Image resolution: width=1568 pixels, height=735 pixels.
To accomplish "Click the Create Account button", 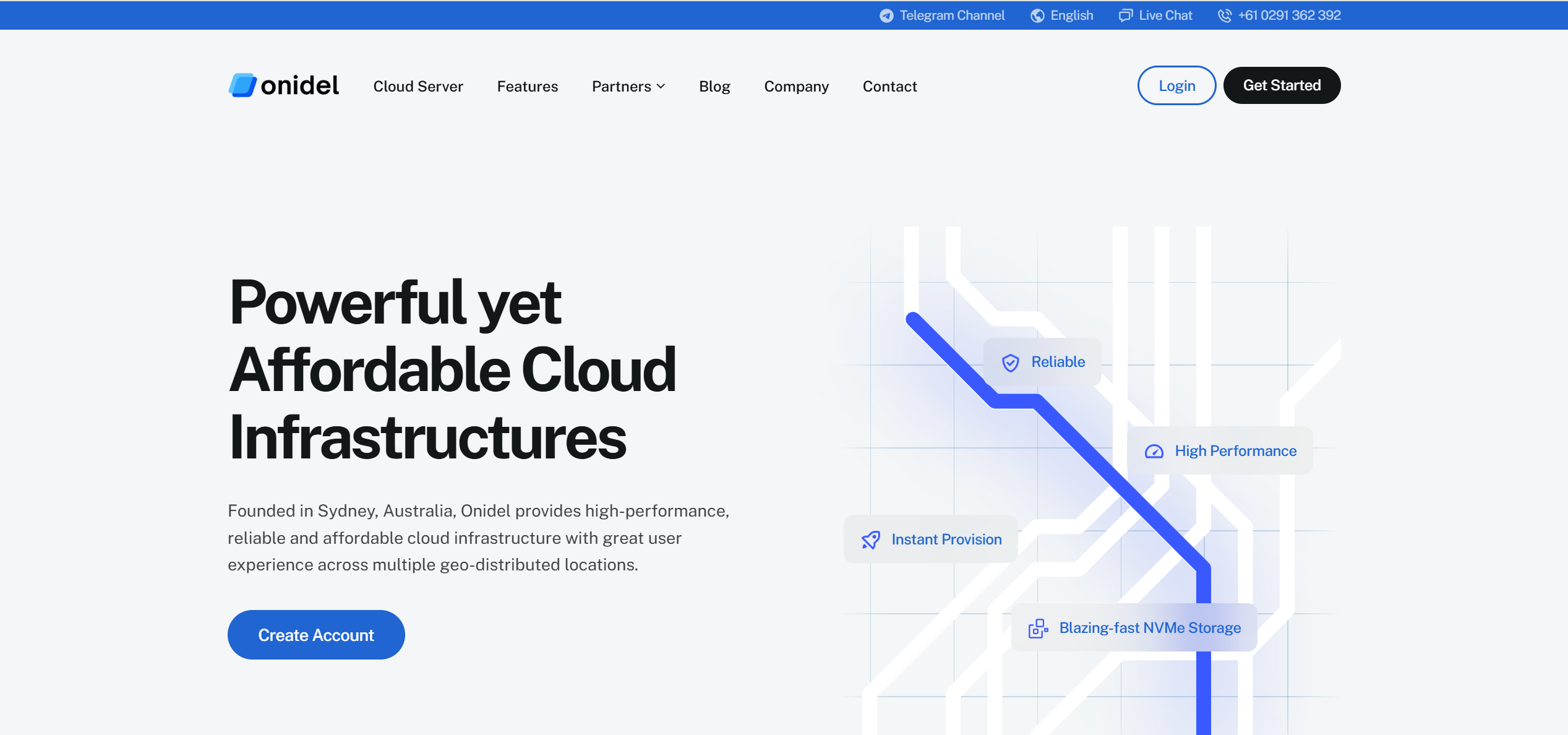I will [316, 635].
